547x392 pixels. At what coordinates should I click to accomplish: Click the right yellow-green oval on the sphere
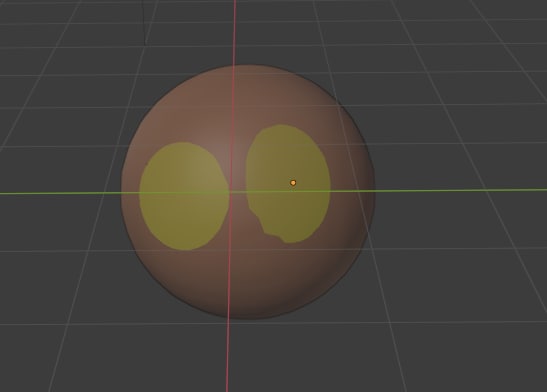click(288, 183)
